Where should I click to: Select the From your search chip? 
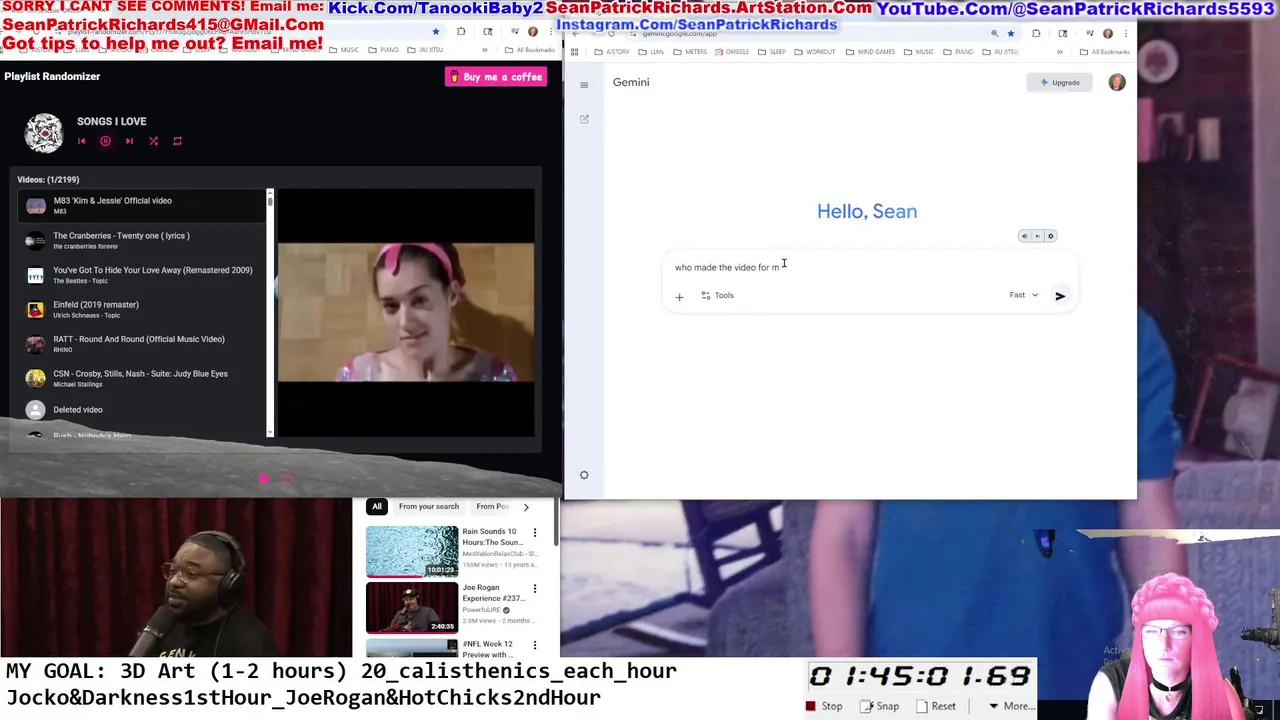point(429,507)
